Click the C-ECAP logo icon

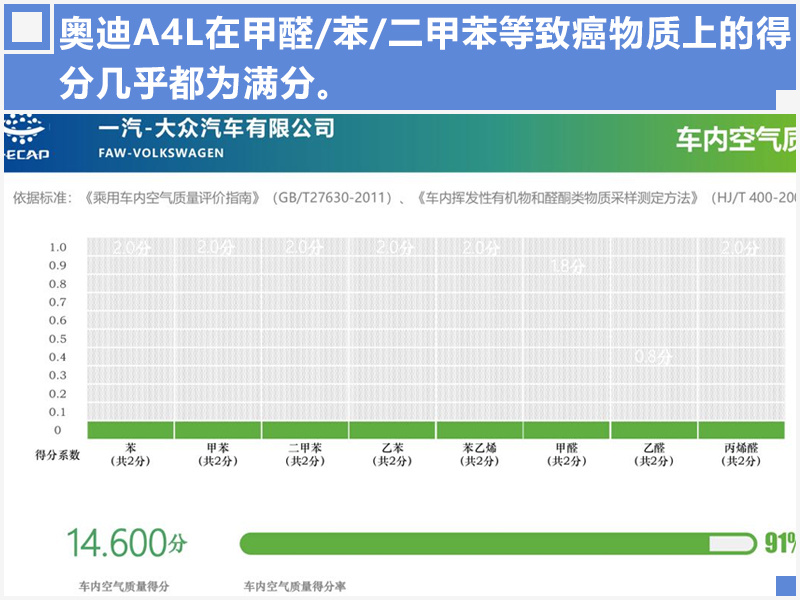click(x=26, y=138)
